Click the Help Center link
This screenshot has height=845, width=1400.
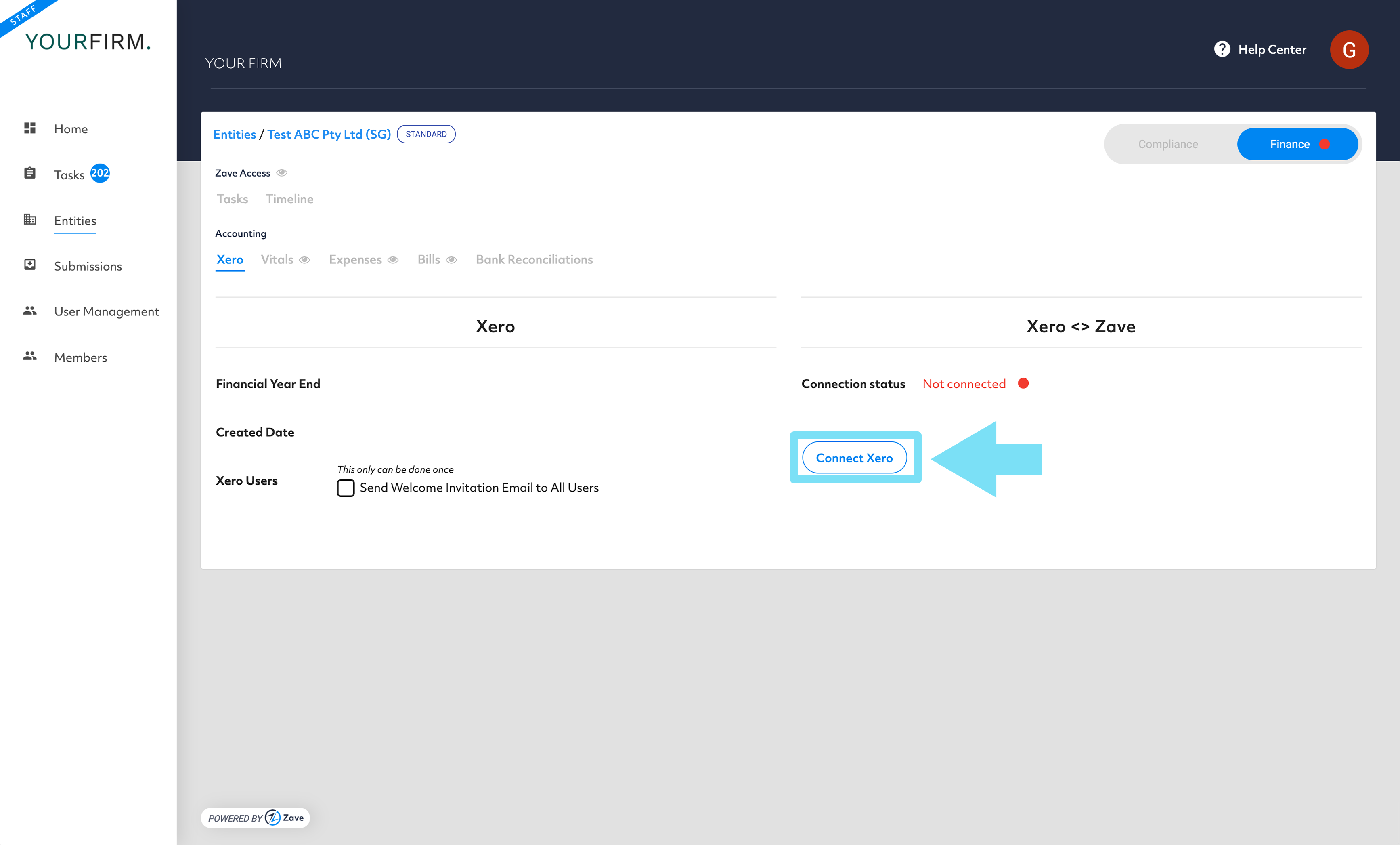coord(1272,49)
